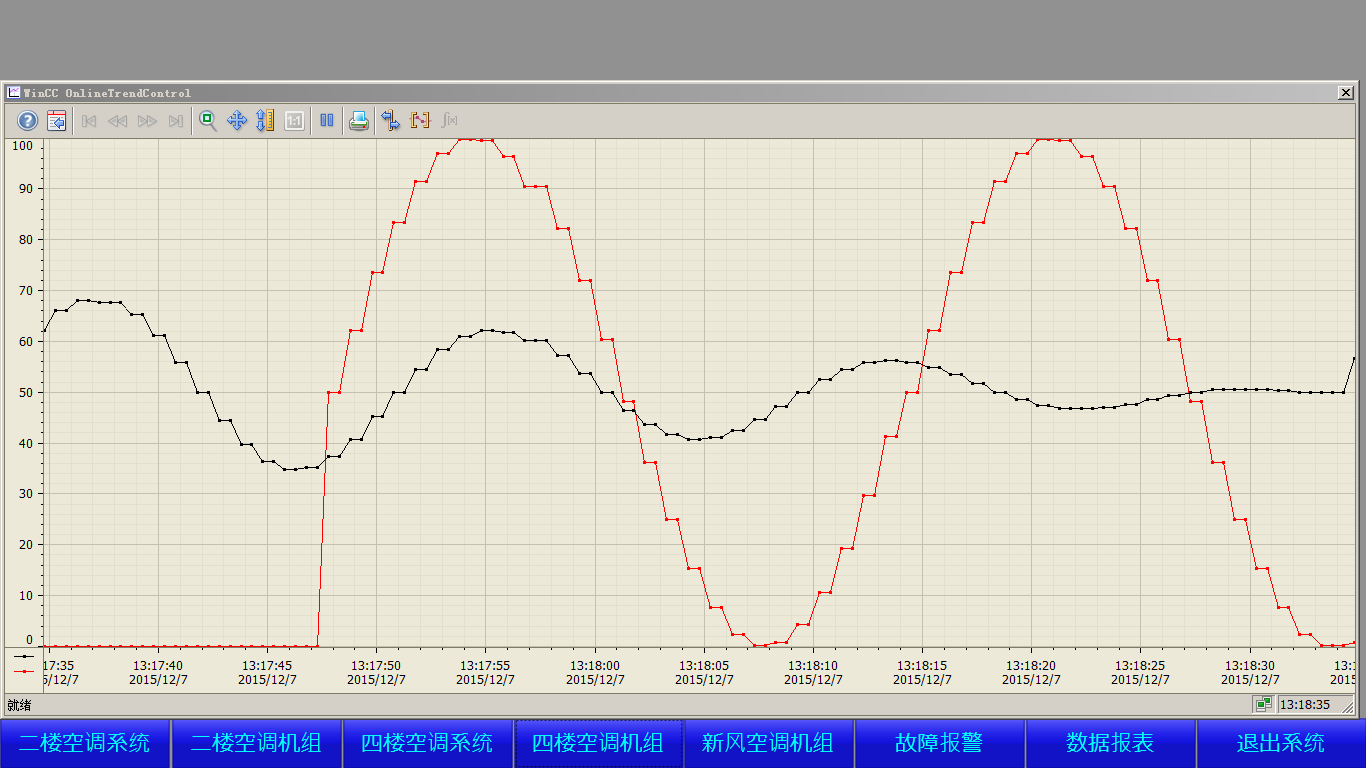Screen dimensions: 1366x768
Task: Open 二楼空调系统 screen
Action: coord(85,743)
